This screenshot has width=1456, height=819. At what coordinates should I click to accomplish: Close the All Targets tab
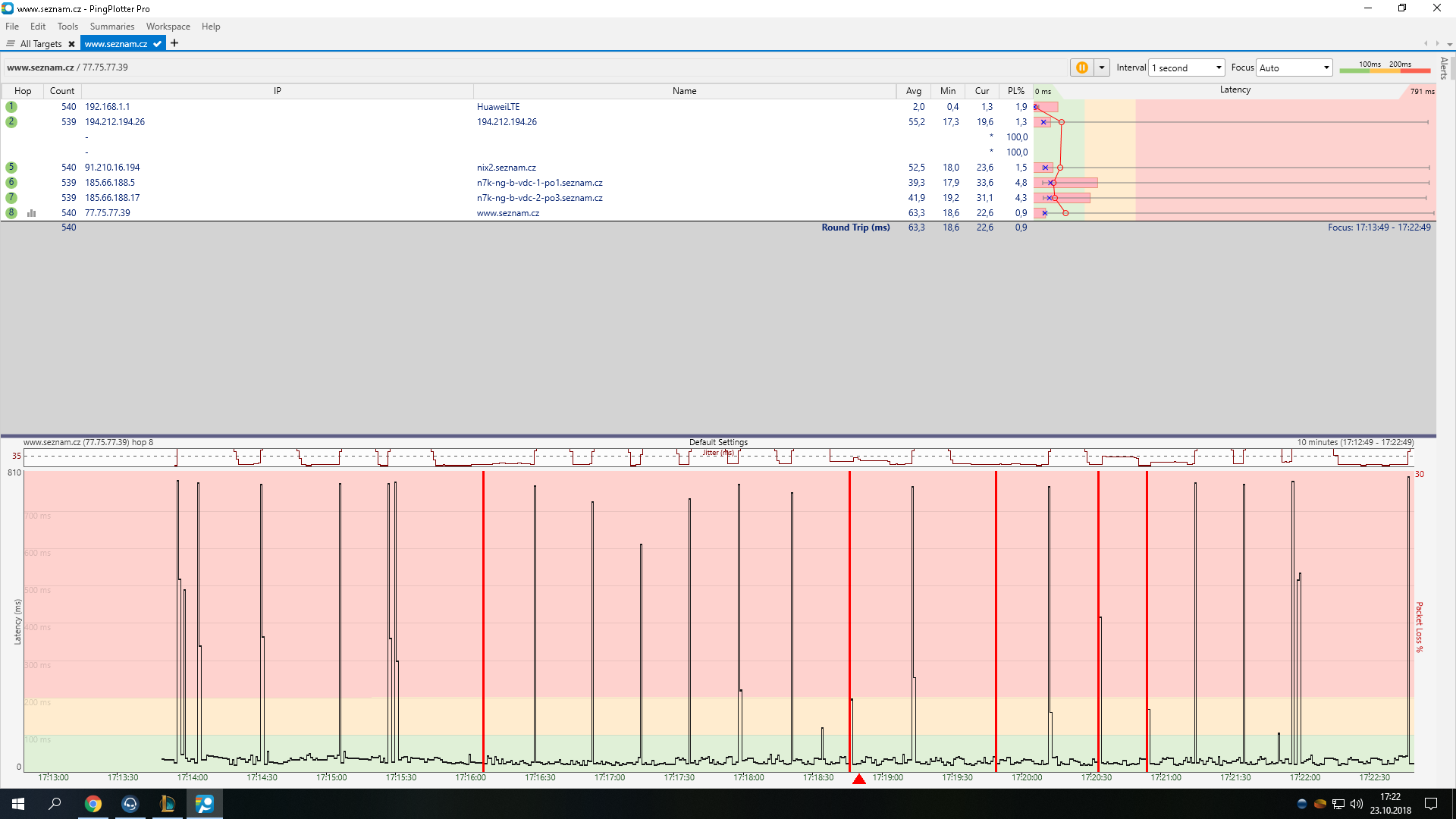coord(71,44)
